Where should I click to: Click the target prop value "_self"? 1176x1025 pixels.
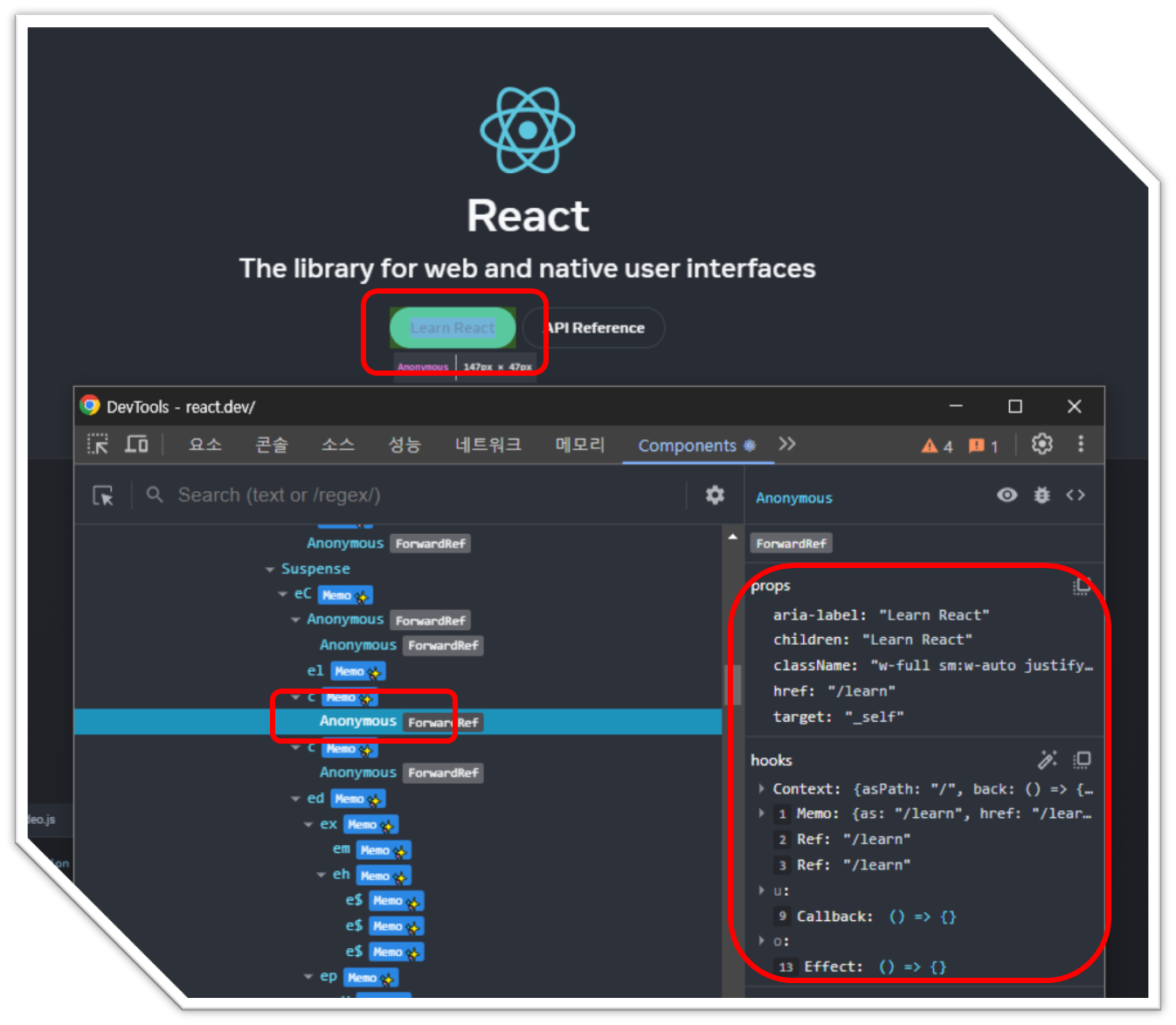tap(874, 717)
